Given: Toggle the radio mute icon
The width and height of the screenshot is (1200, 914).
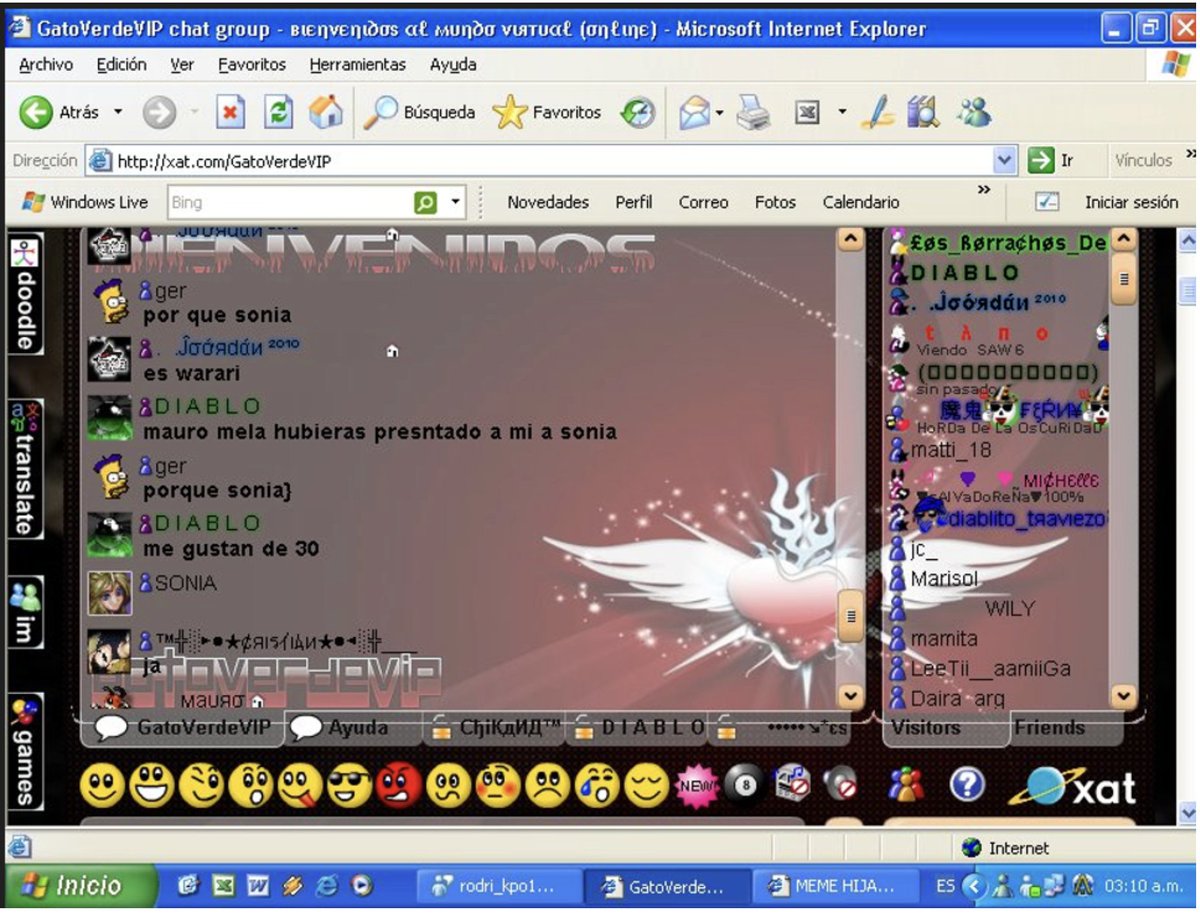Looking at the screenshot, I should [x=792, y=785].
